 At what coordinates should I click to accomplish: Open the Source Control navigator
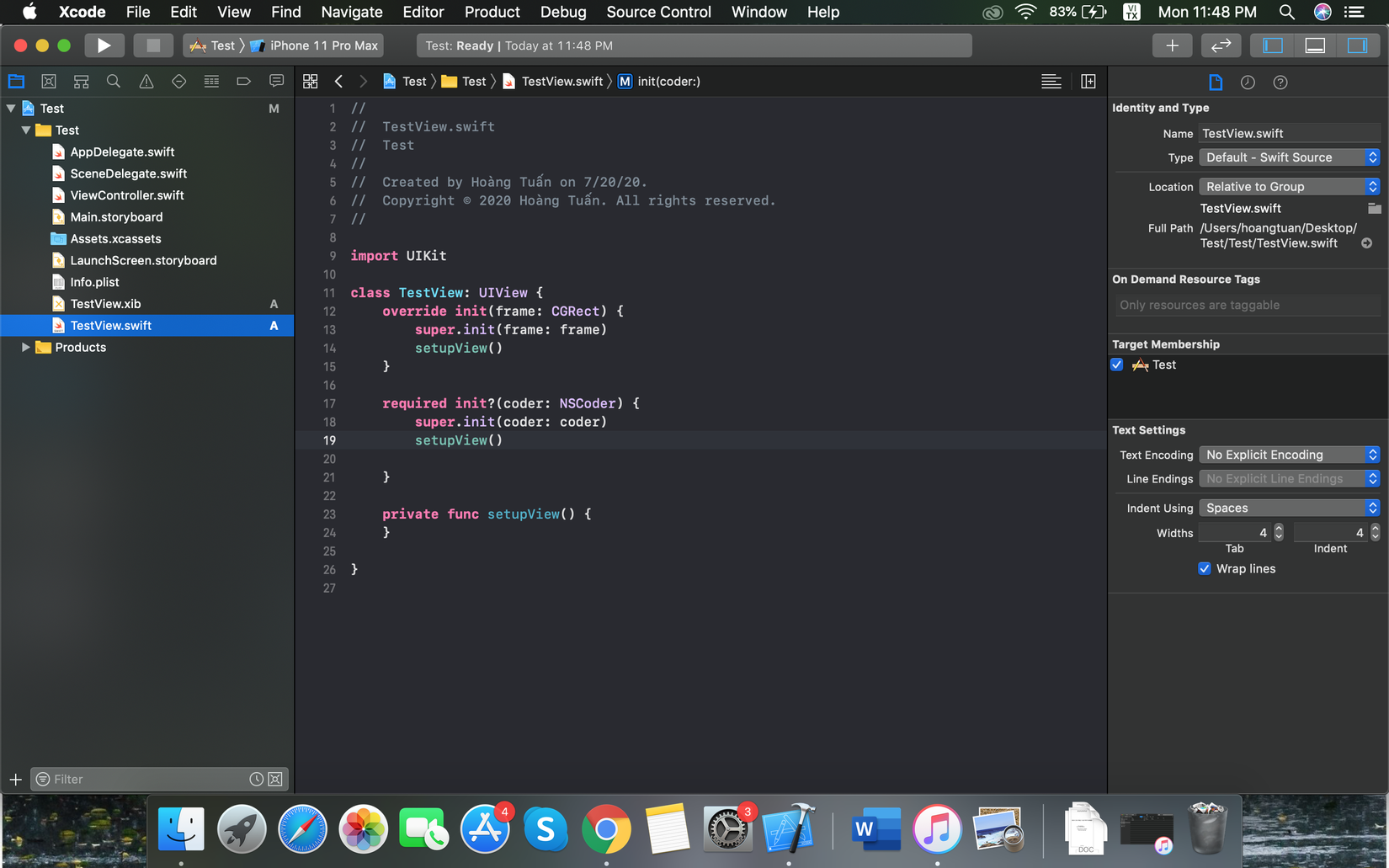coord(49,82)
